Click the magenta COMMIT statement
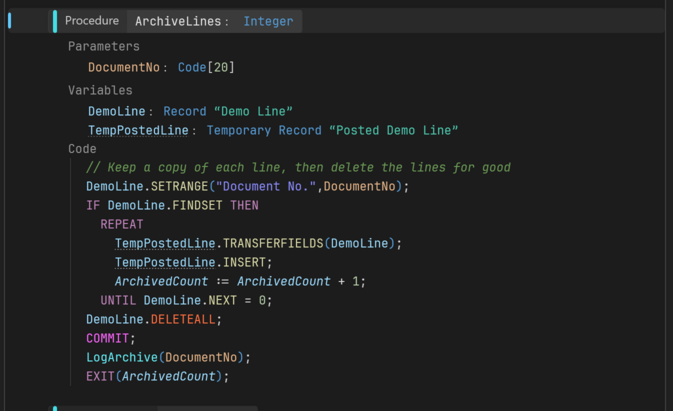The height and width of the screenshot is (411, 673). tap(108, 338)
